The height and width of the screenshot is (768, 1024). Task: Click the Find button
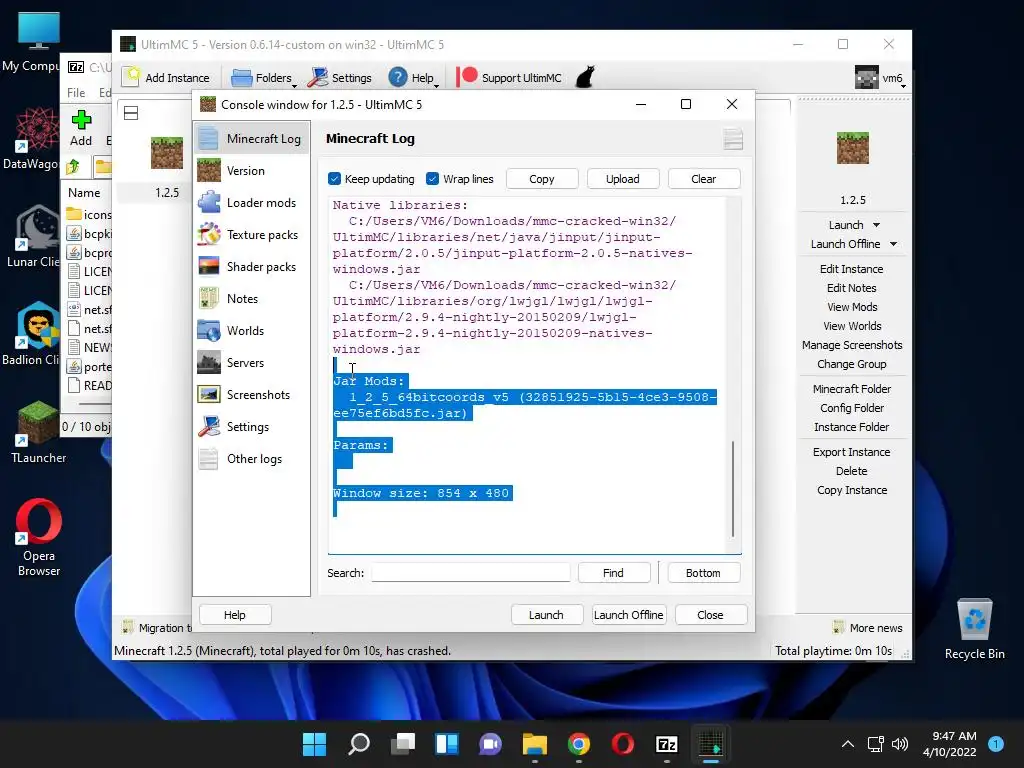pyautogui.click(x=614, y=573)
